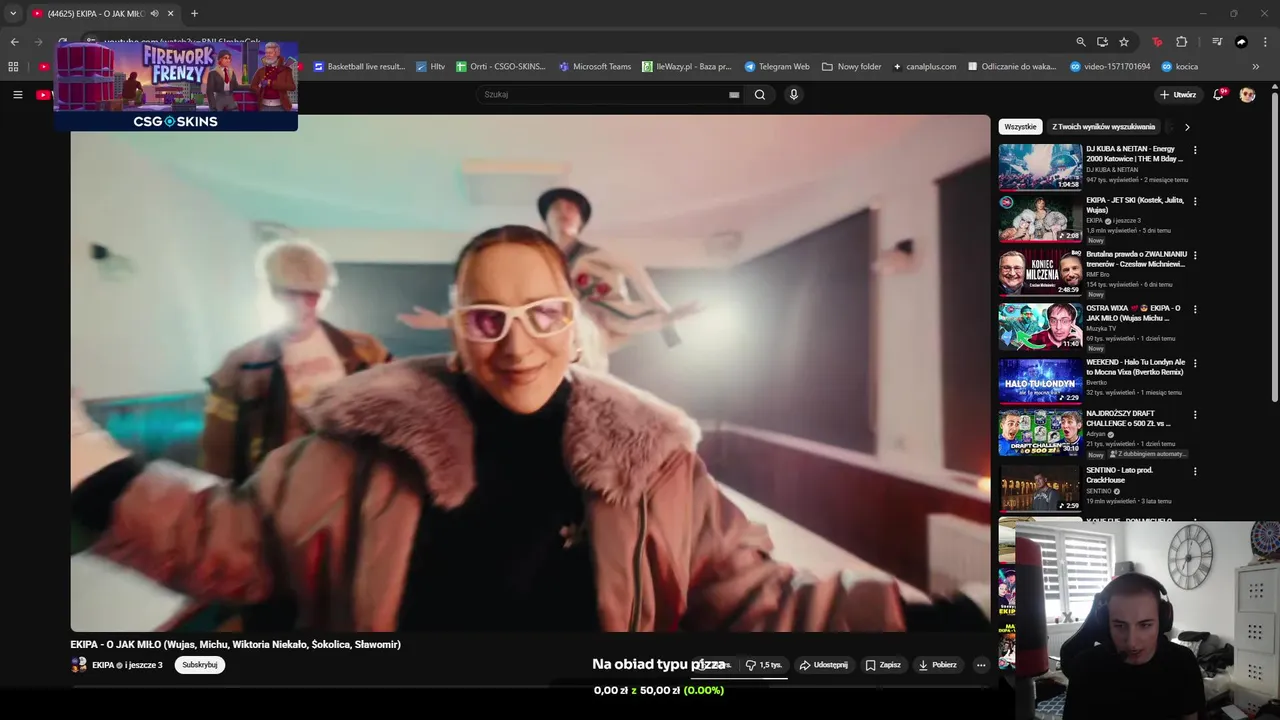The image size is (1280, 720).
Task: Show more bookmarks with the double chevron
Action: tap(1256, 67)
